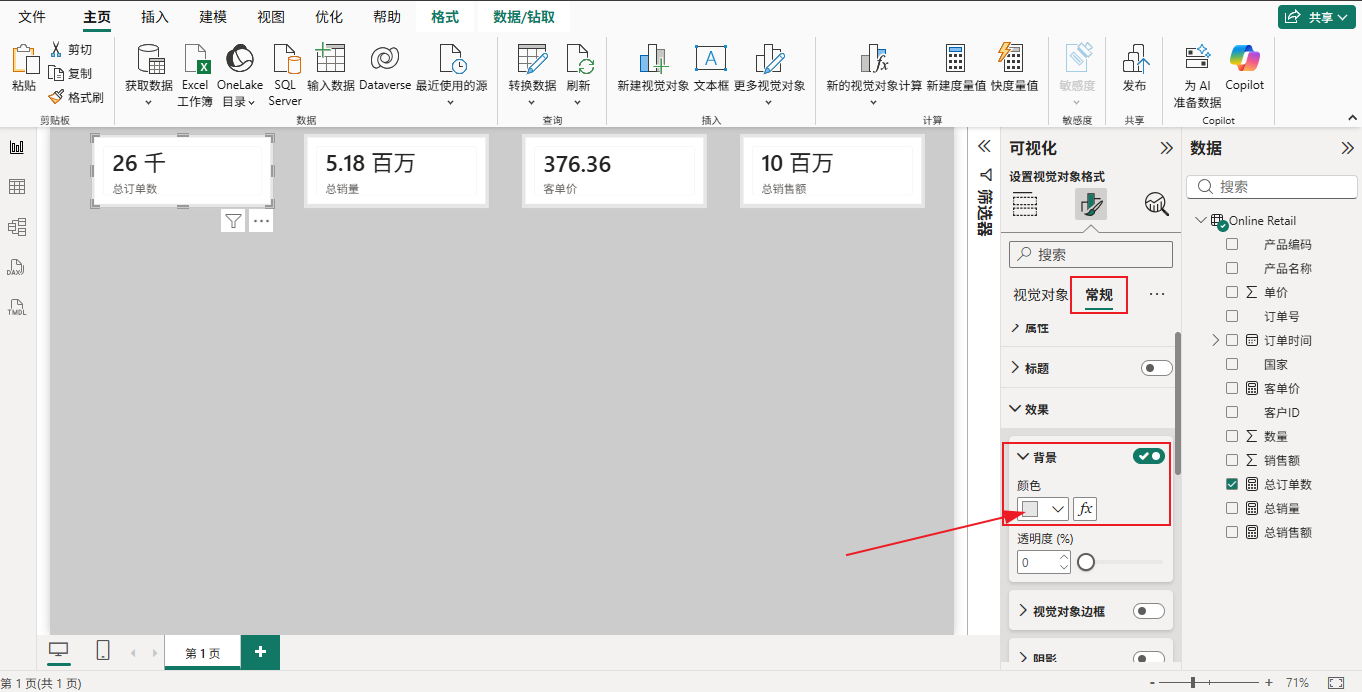Open the Copilot pane
This screenshot has width=1362, height=692.
1245,68
